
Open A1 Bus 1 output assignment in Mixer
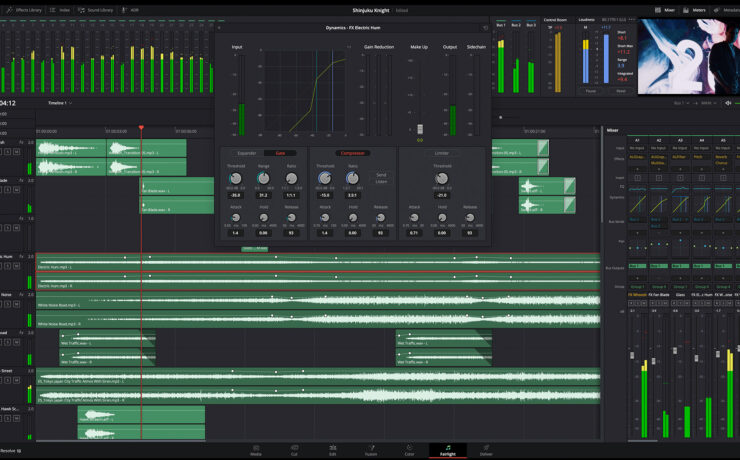point(637,266)
